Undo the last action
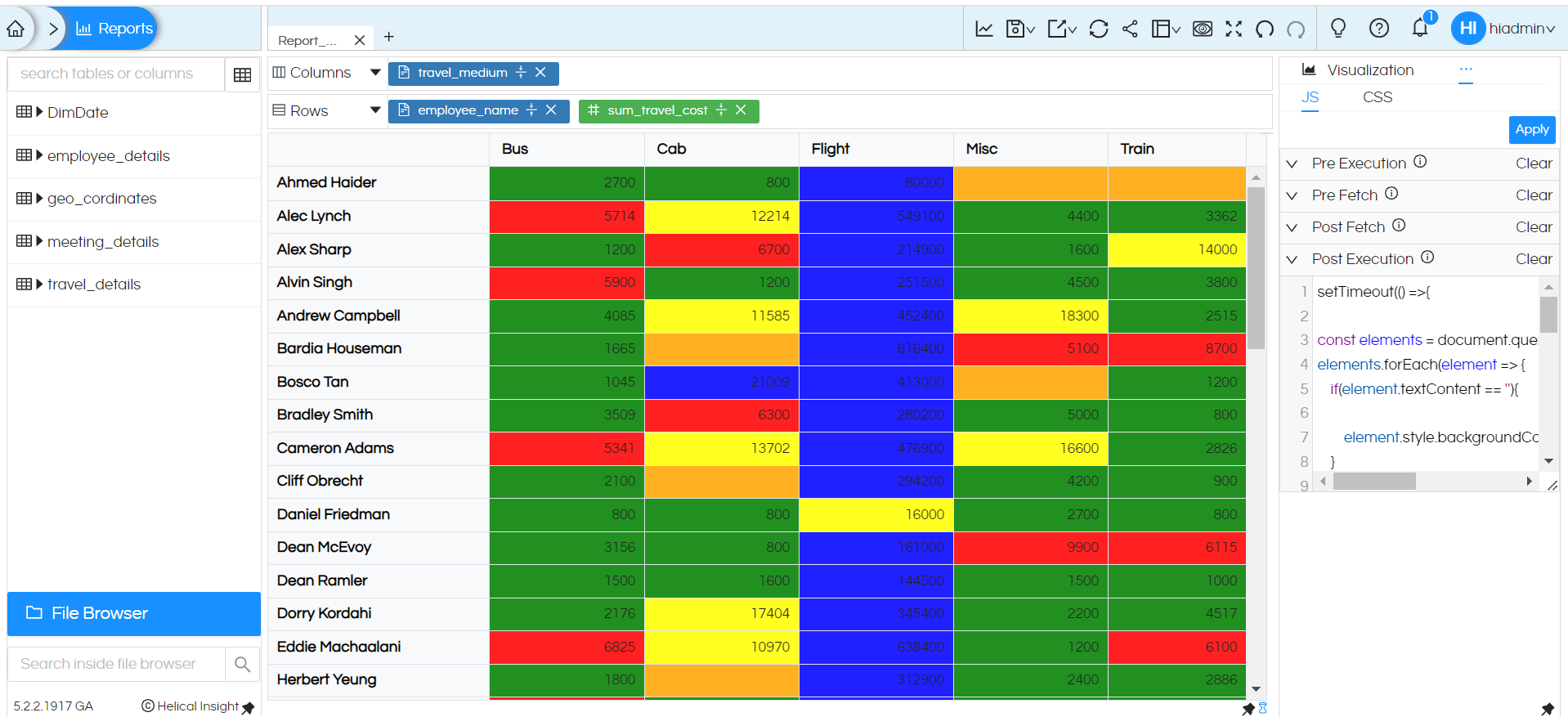Screen dimensions: 1568x717 (x=1265, y=29)
